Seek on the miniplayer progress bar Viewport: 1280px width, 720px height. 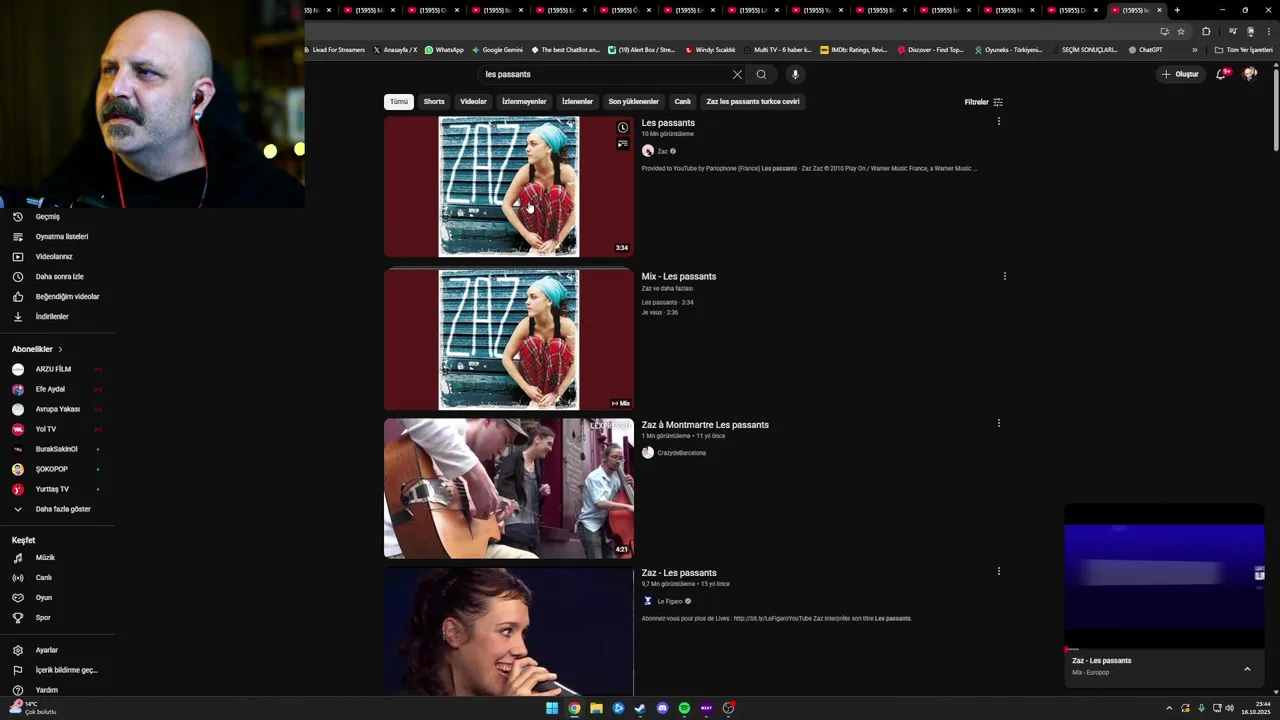[1164, 649]
